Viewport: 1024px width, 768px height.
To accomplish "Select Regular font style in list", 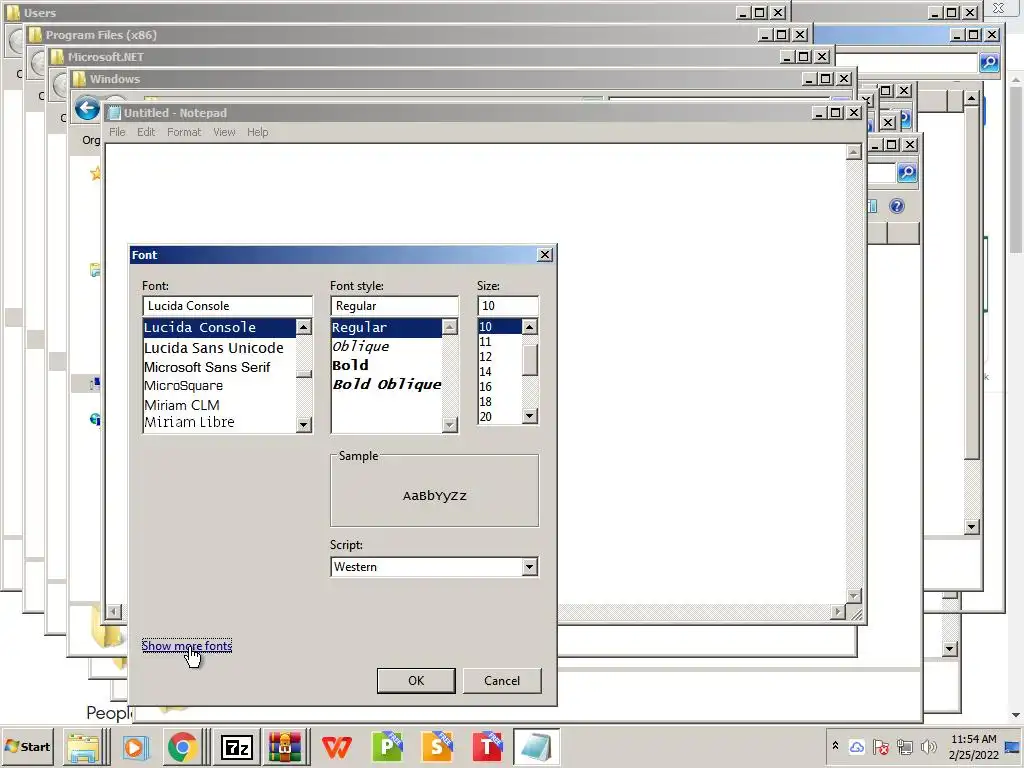I will [x=386, y=328].
